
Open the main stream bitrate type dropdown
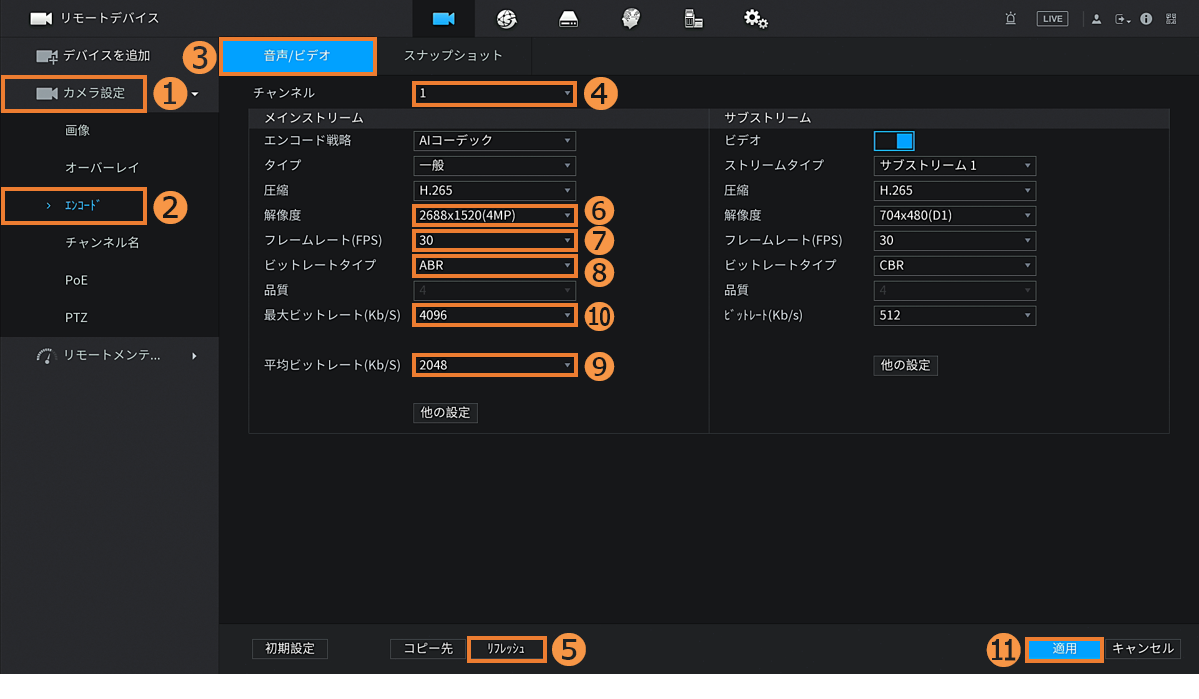[x=494, y=265]
